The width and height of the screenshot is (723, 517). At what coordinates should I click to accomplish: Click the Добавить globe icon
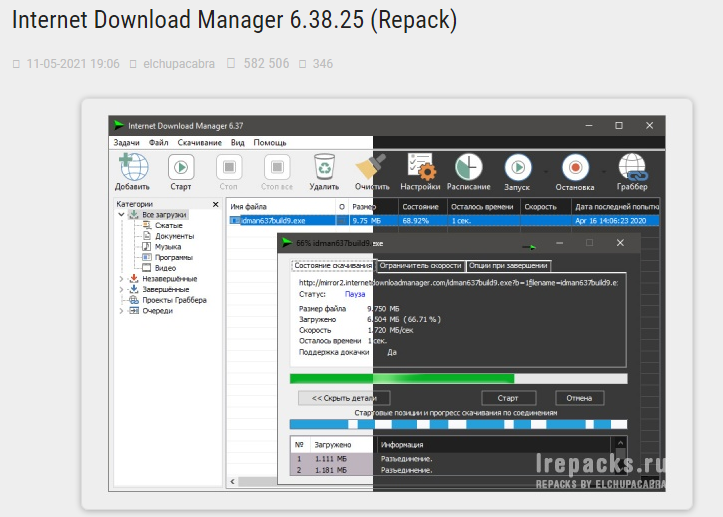click(x=134, y=167)
